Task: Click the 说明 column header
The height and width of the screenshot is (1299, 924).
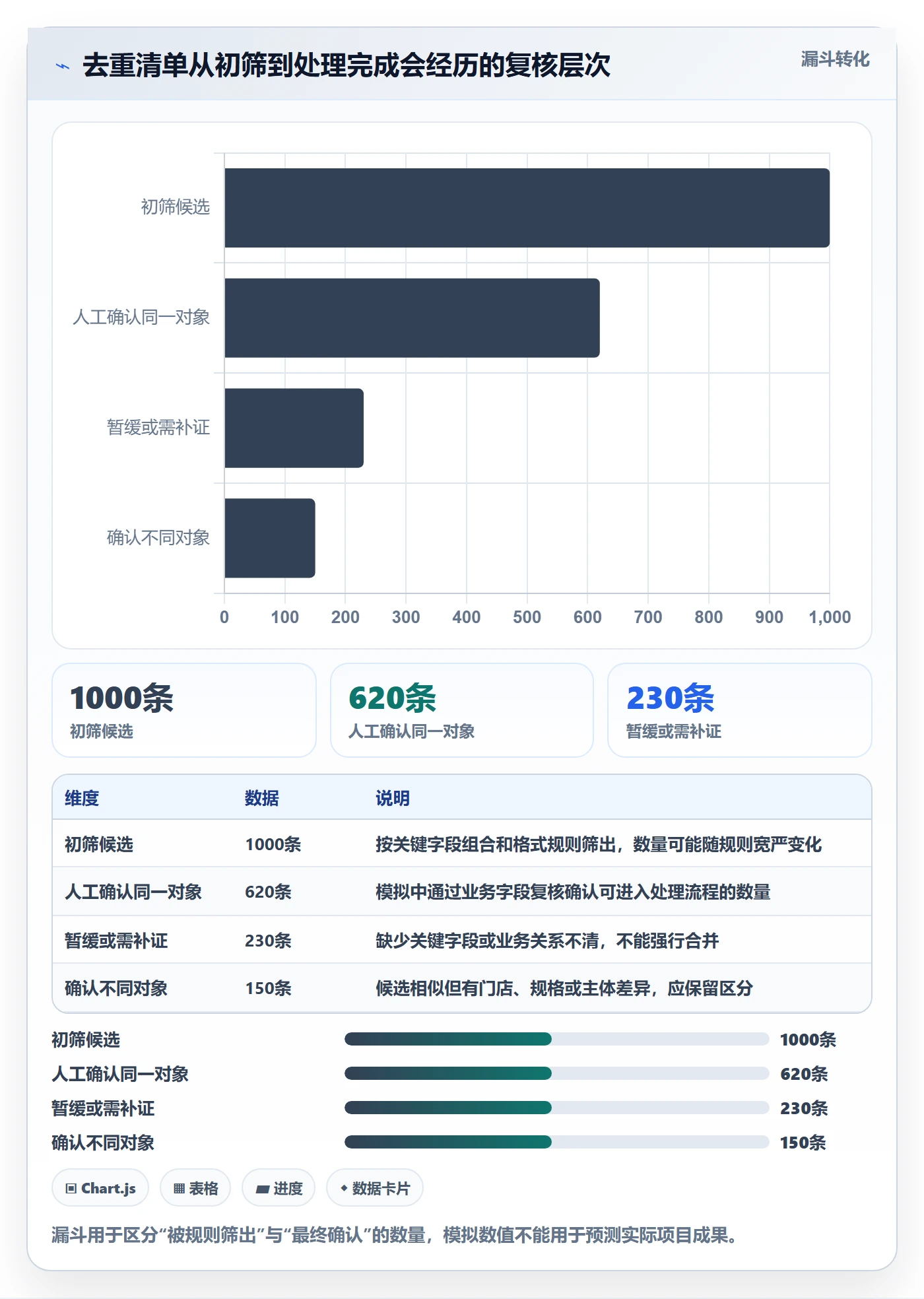Action: (x=393, y=798)
